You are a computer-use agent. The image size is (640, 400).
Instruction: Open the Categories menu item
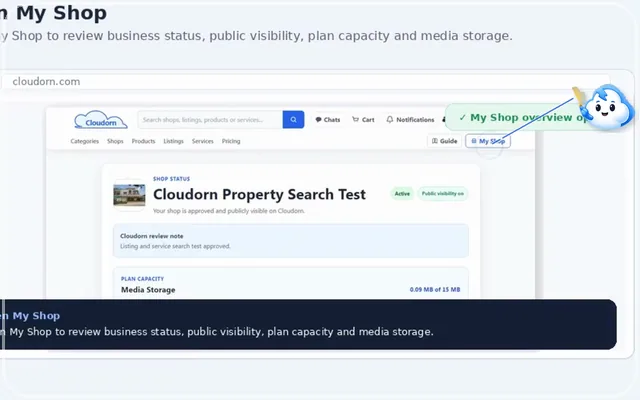coord(84,141)
